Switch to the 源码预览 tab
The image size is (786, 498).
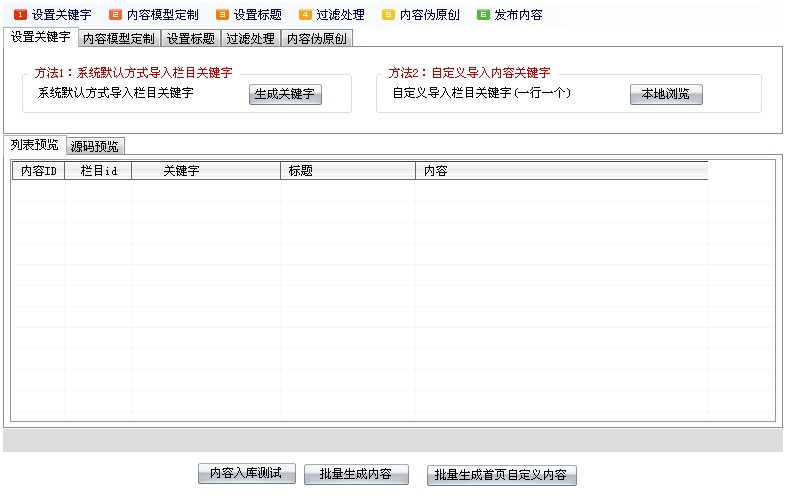94,146
